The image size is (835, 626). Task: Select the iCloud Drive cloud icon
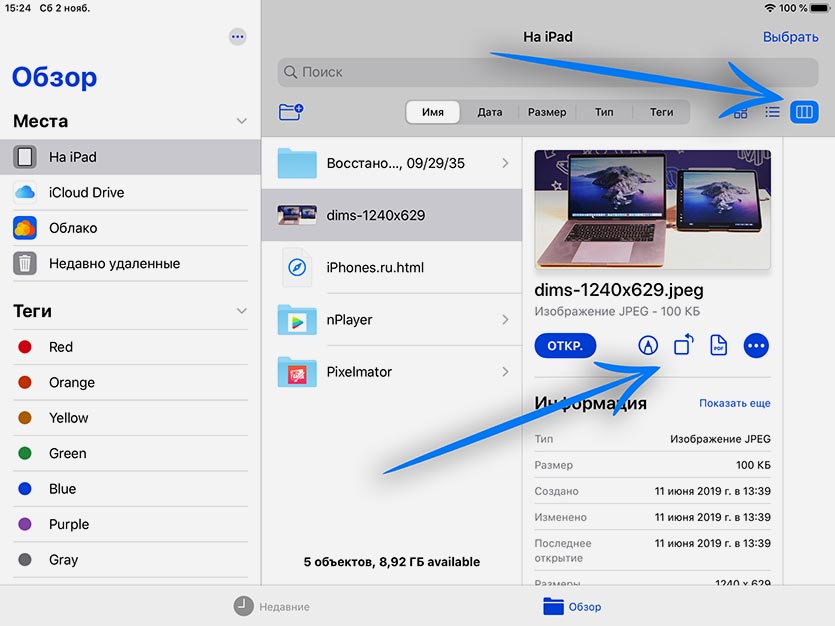click(24, 192)
